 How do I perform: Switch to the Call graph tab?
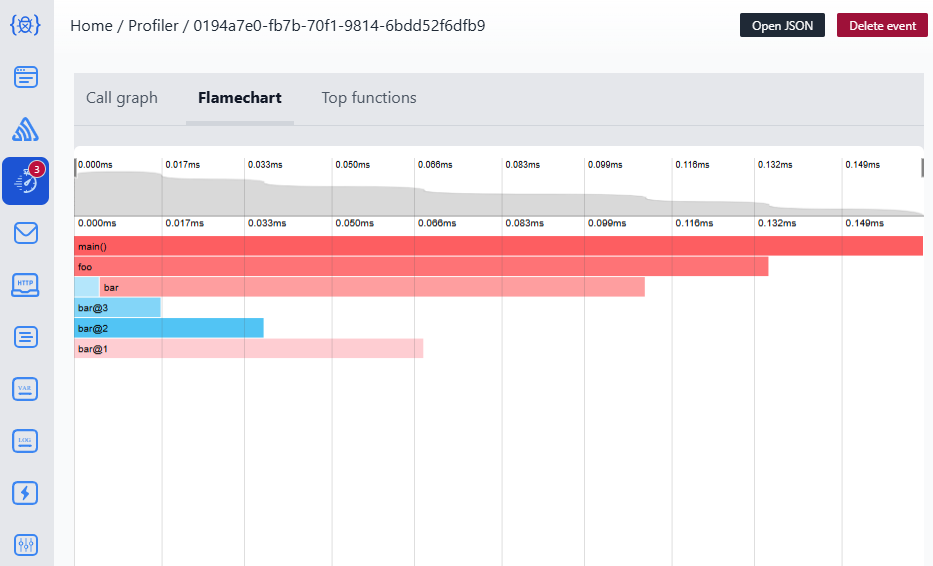coord(122,98)
